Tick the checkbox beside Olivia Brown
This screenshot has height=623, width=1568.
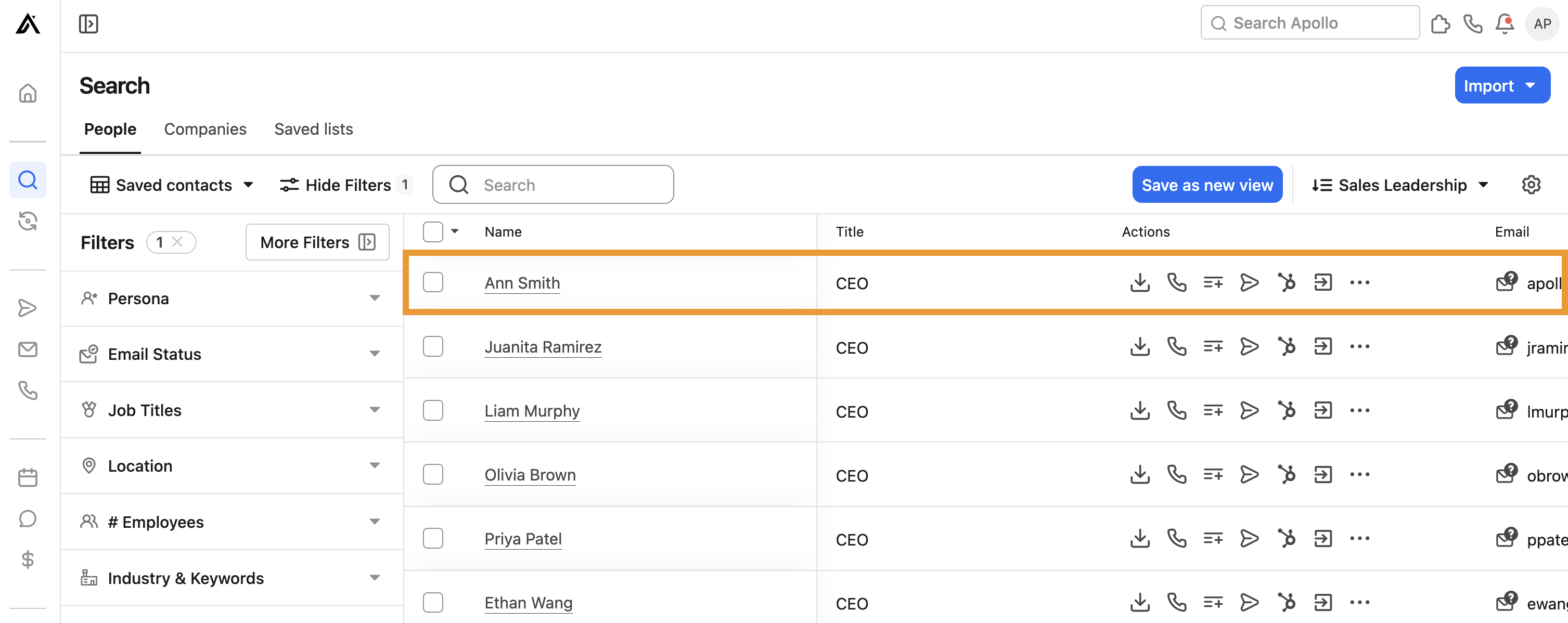[433, 474]
